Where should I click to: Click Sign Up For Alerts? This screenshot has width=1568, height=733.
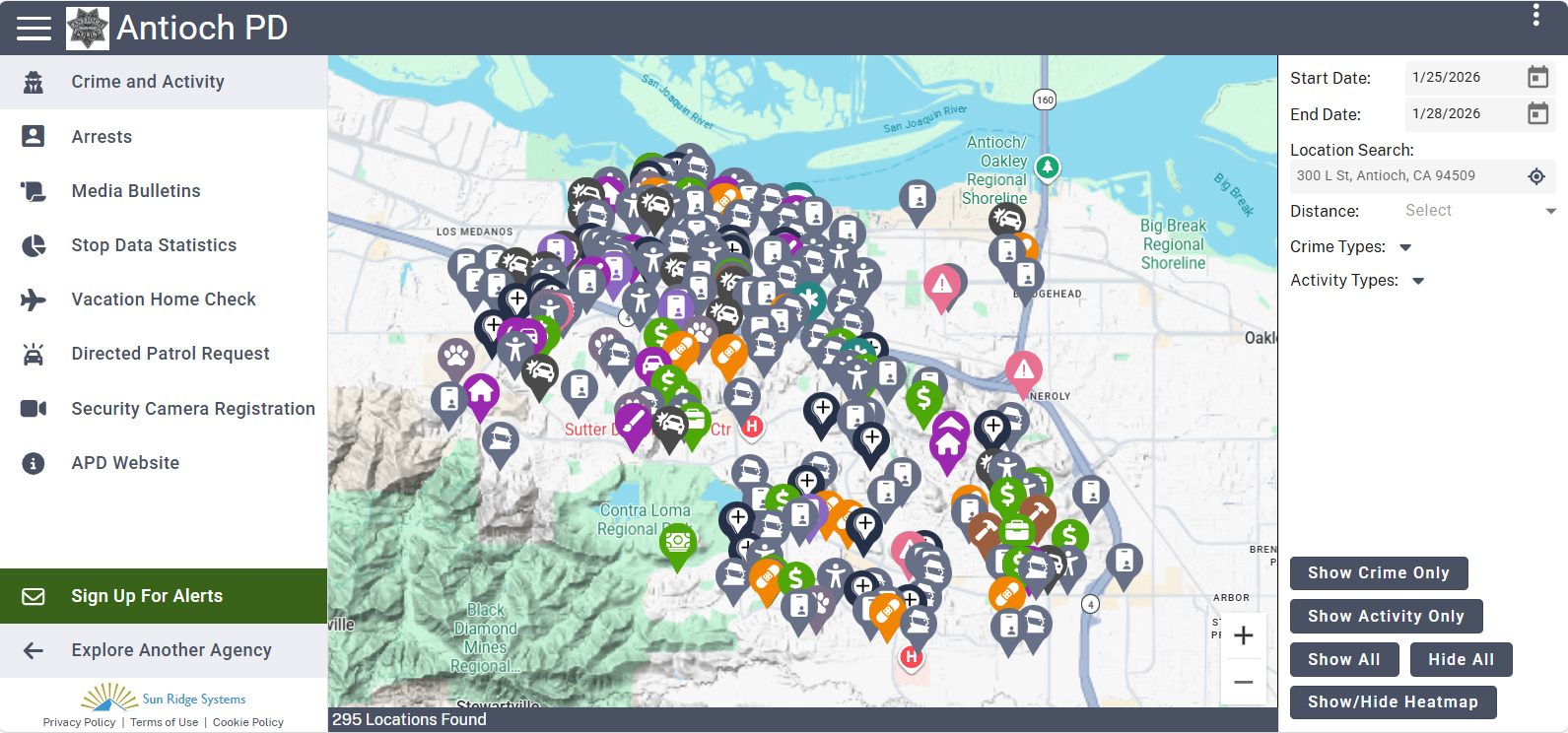click(147, 596)
